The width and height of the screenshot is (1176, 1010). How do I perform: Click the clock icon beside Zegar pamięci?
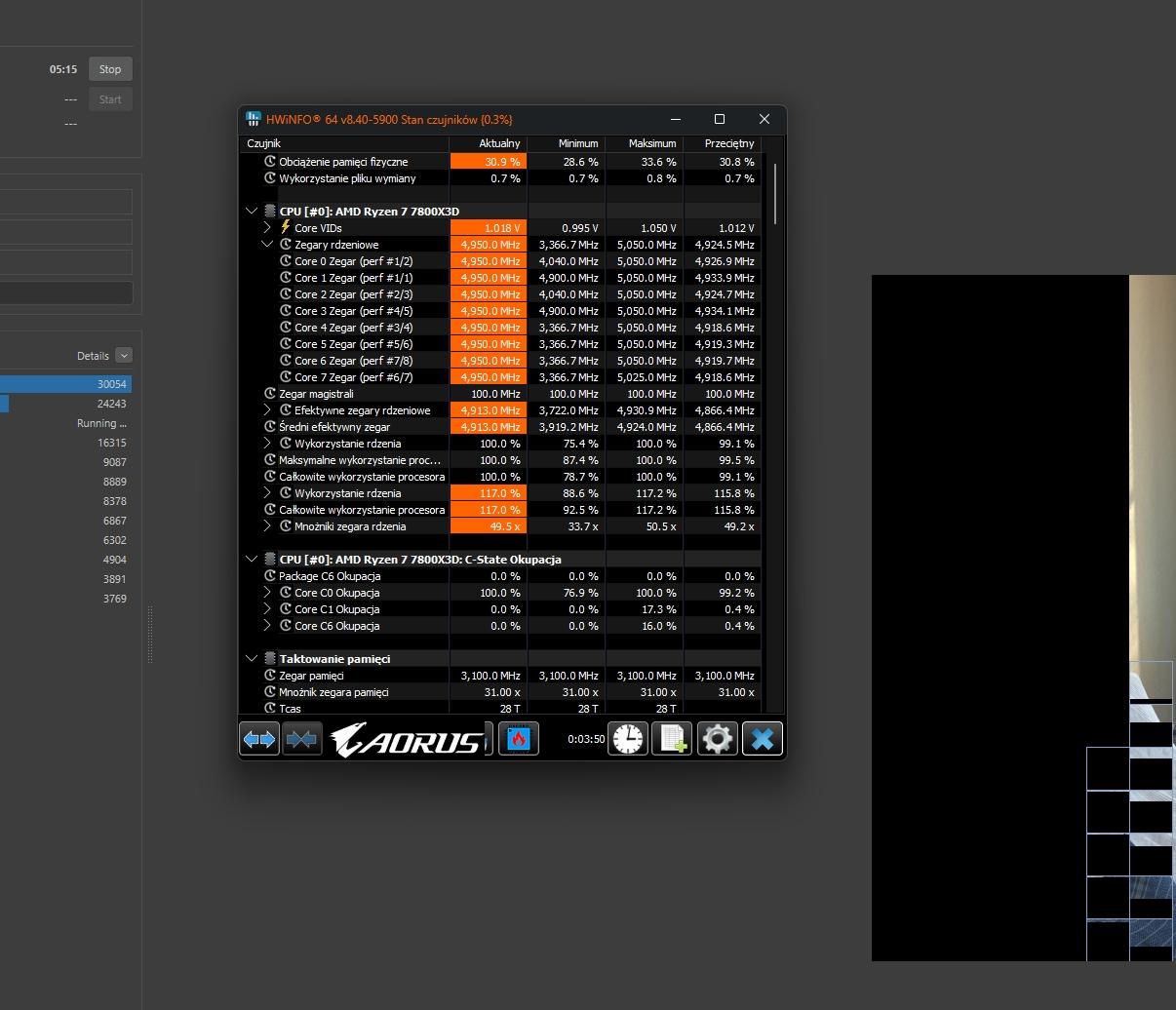270,675
